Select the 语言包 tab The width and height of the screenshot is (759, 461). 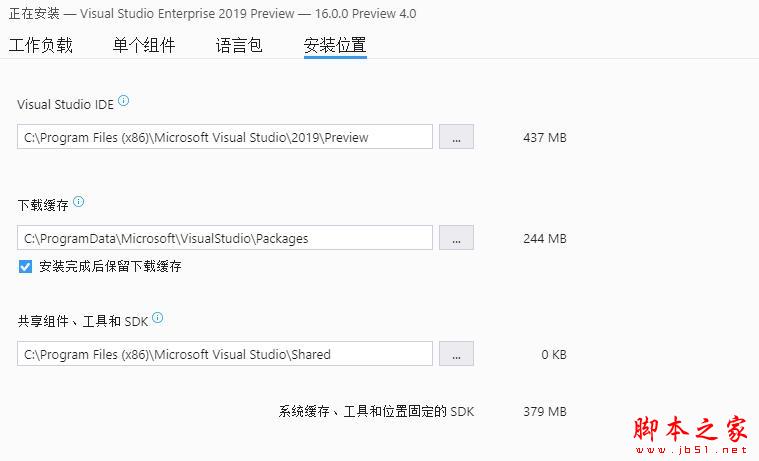(x=239, y=45)
